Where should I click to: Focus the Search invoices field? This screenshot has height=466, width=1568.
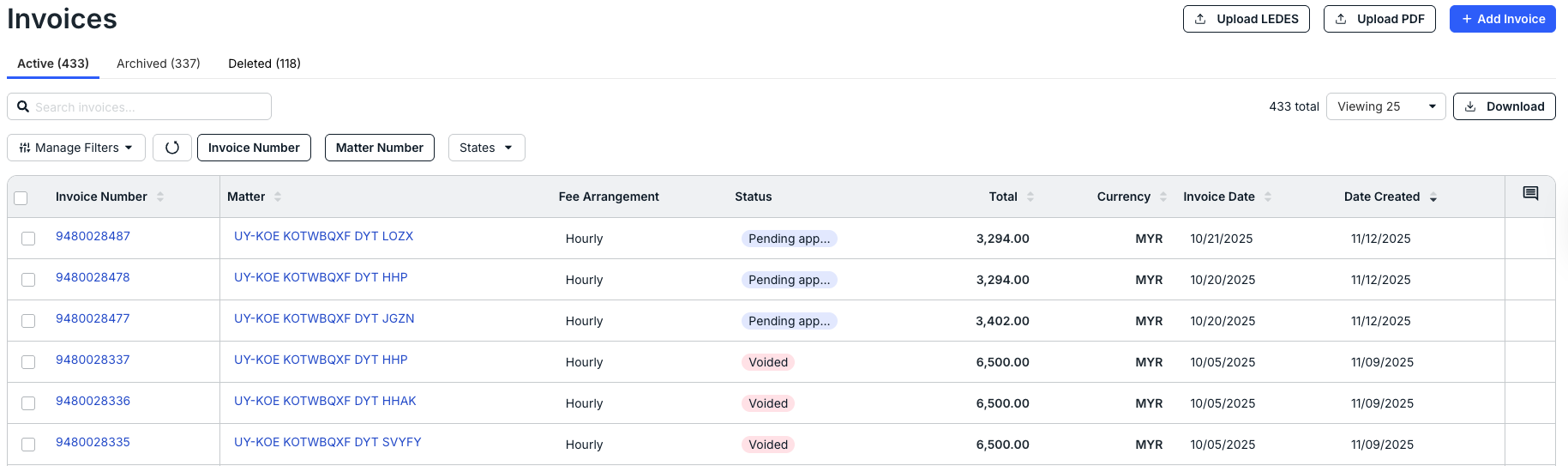[x=139, y=106]
